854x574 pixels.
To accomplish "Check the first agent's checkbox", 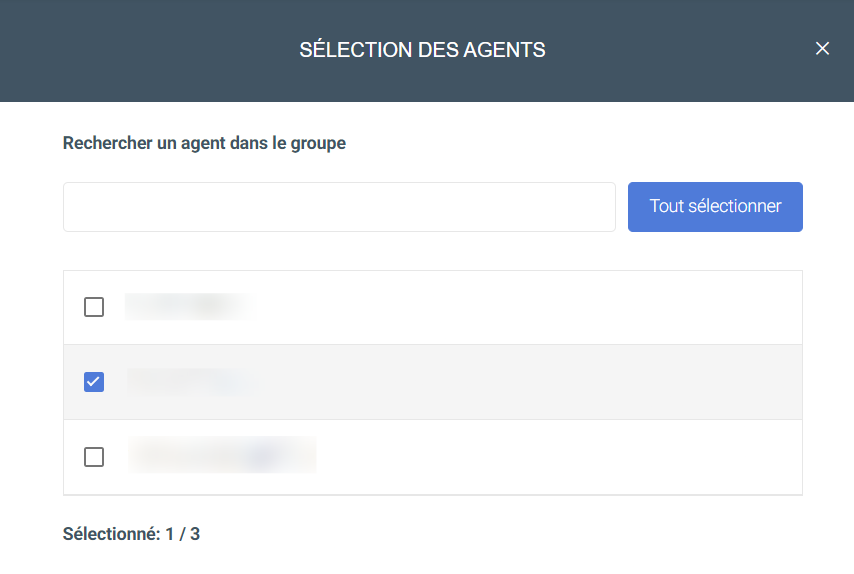I will (94, 307).
